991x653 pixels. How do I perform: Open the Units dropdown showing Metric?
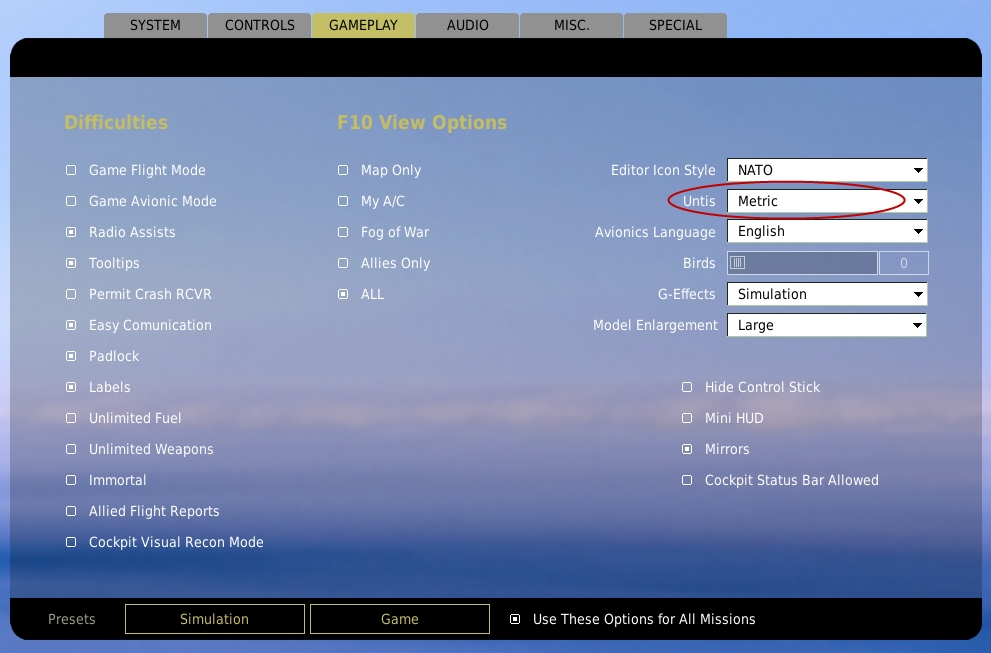827,201
